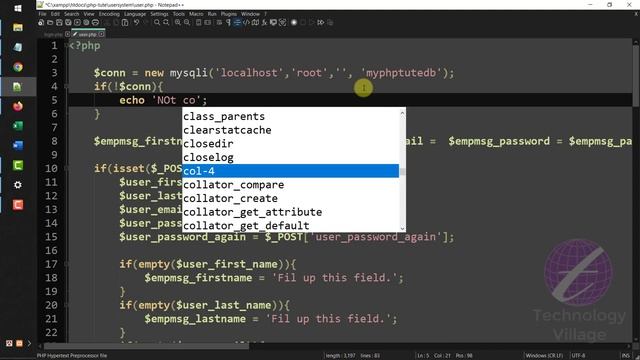The width and height of the screenshot is (640, 360).
Task: Open the Search menu
Action: (71, 14)
